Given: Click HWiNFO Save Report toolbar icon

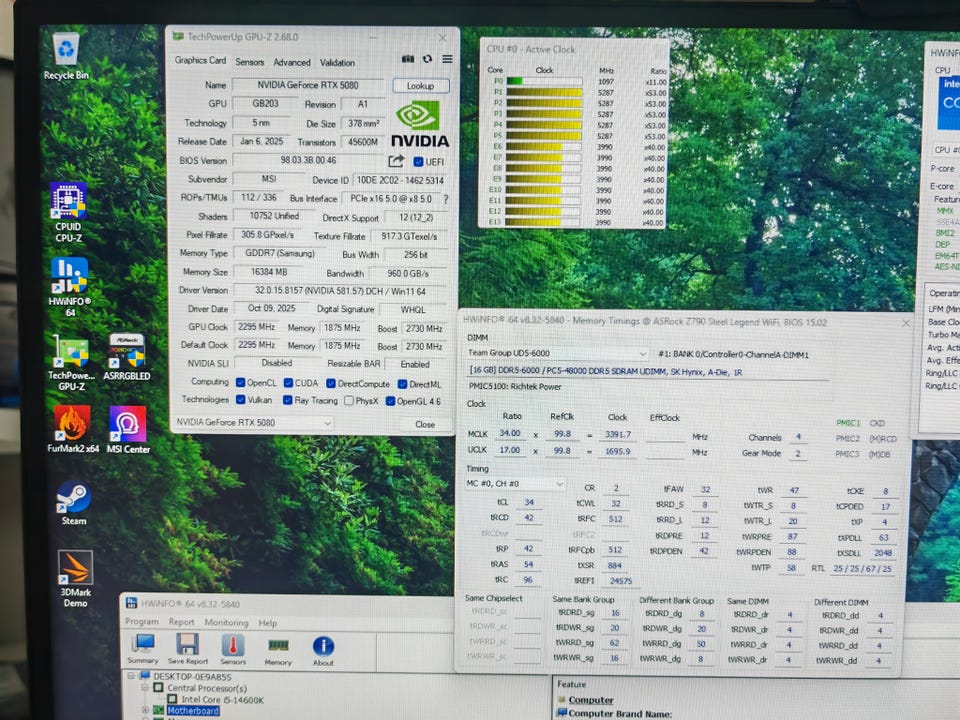Looking at the screenshot, I should [x=187, y=650].
